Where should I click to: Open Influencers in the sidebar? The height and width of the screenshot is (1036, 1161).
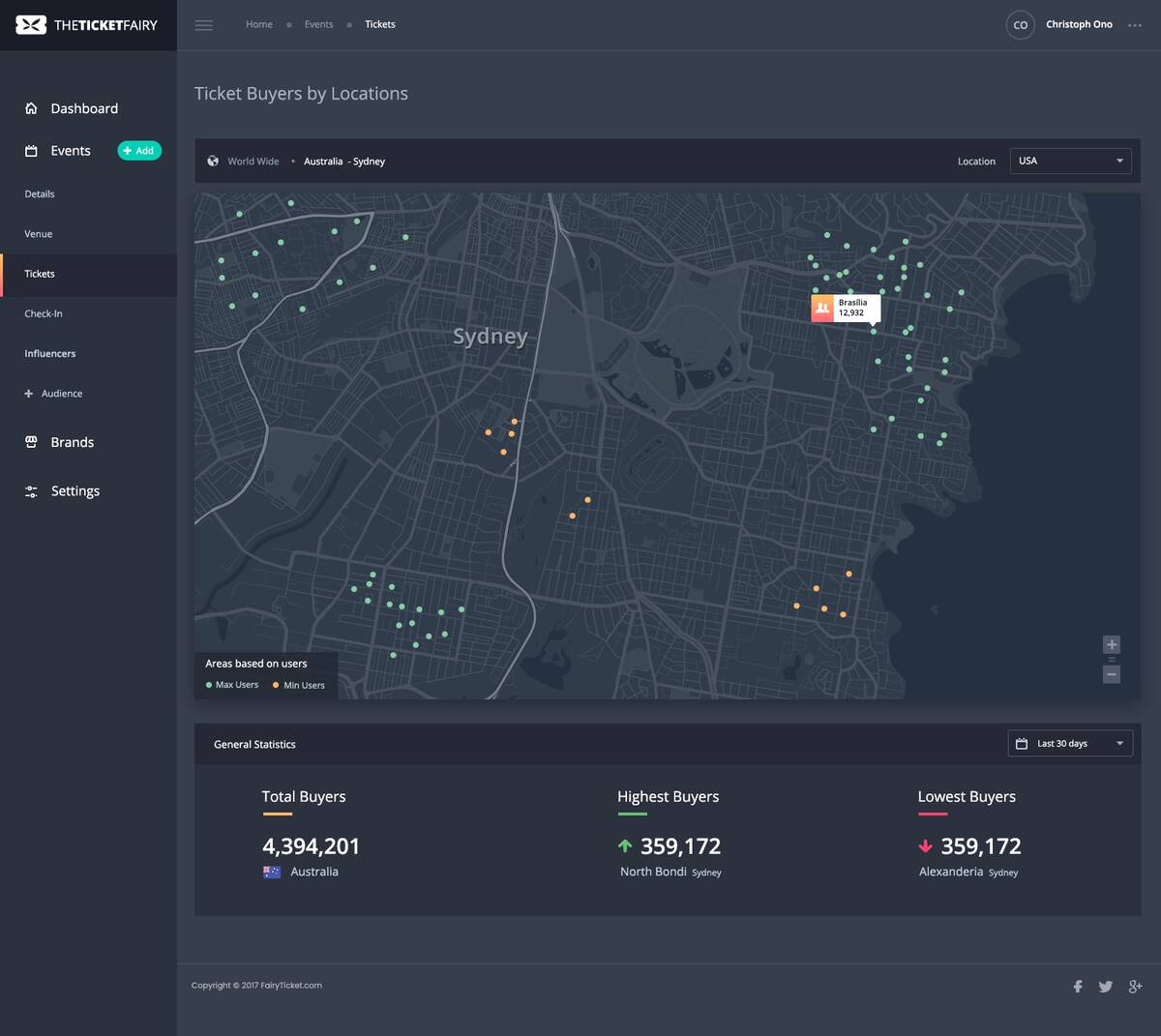pos(50,354)
